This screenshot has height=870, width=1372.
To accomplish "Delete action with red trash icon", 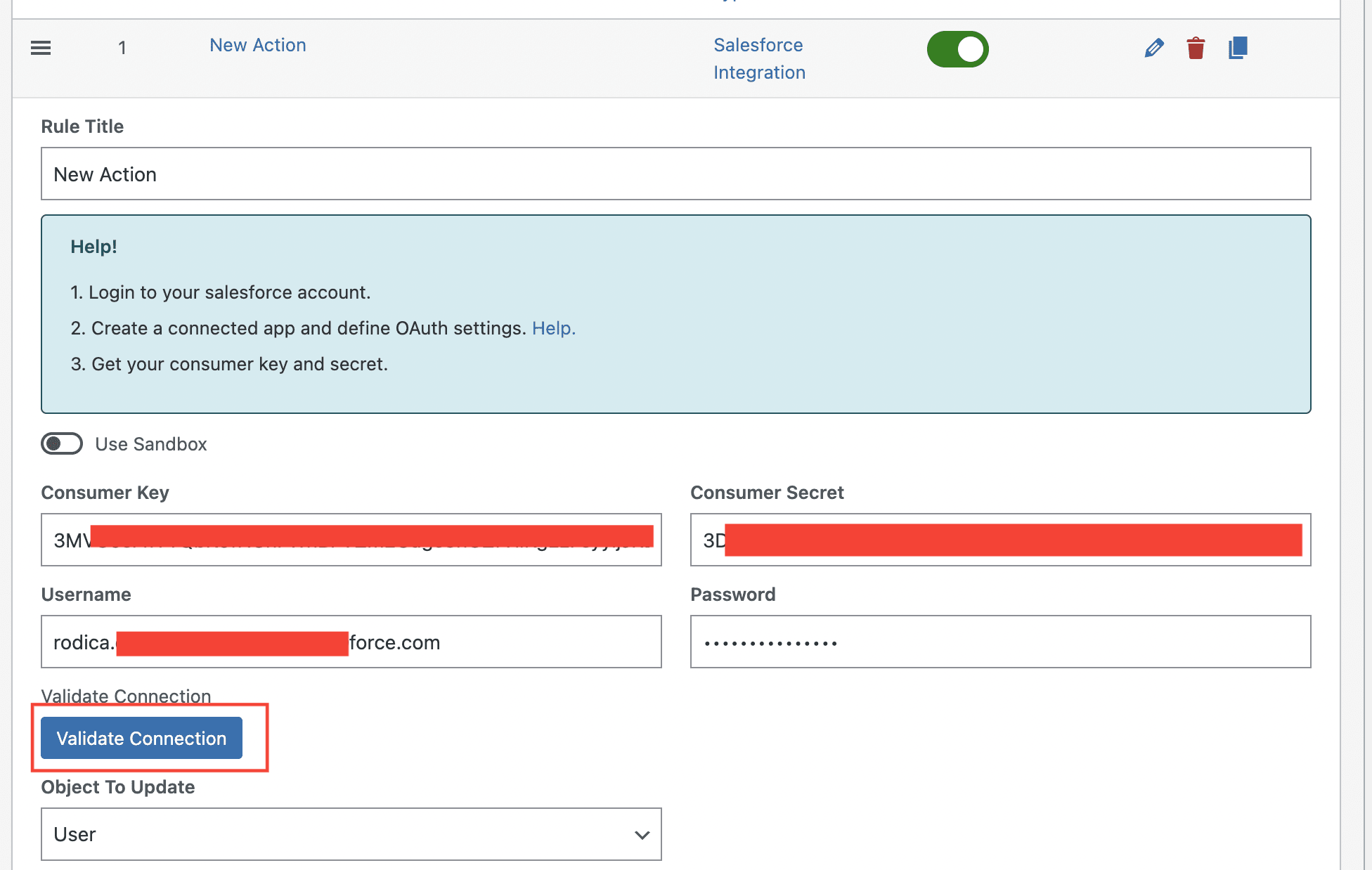I will (x=1196, y=48).
